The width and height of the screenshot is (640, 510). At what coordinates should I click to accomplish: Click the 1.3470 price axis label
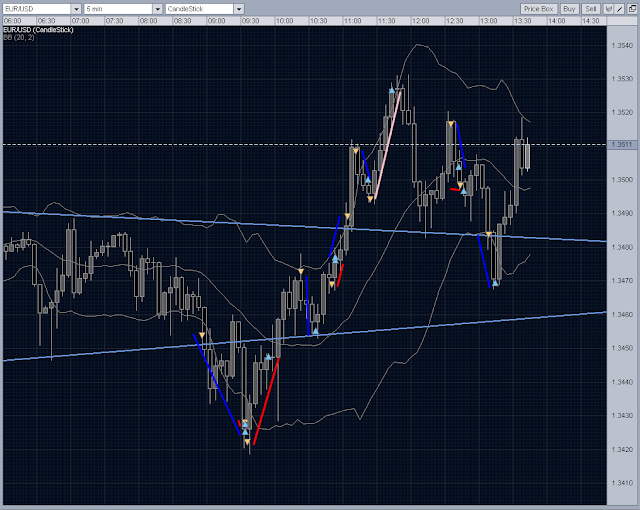coord(622,281)
